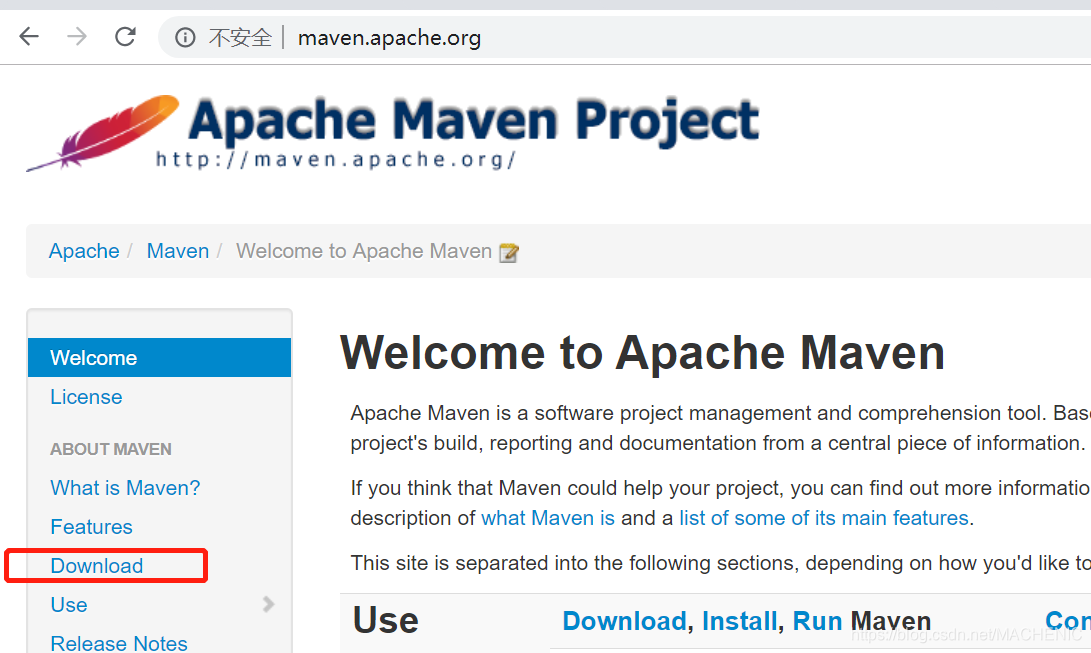Select Welcome in the sidebar
The height and width of the screenshot is (653, 1091).
(159, 357)
